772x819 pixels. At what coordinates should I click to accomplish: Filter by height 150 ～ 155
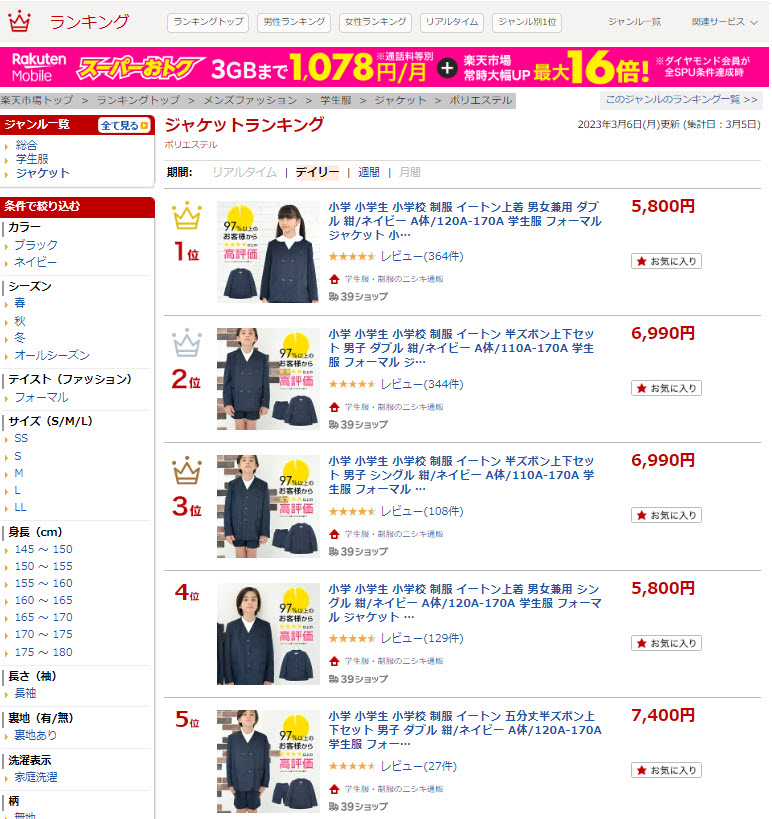tap(43, 566)
